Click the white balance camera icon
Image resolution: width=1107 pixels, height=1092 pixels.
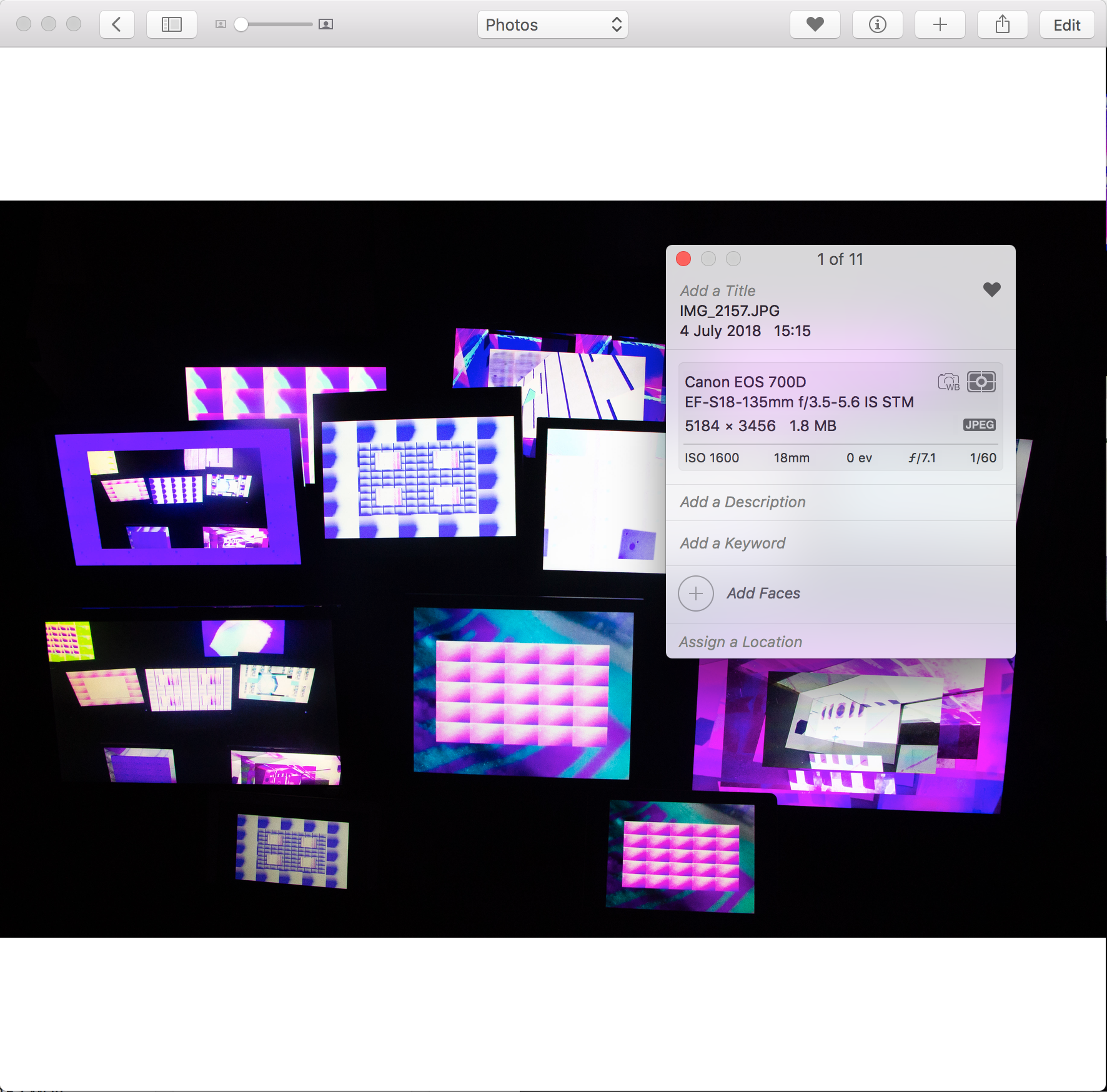(x=948, y=382)
